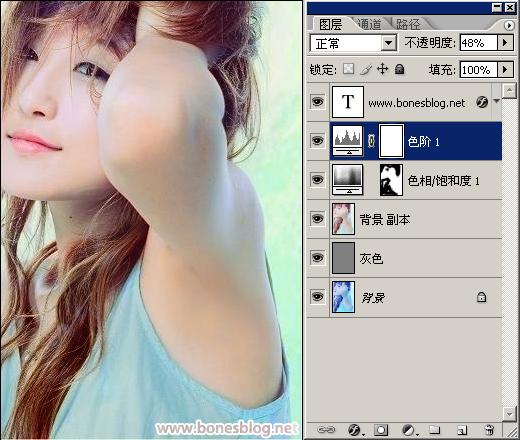The height and width of the screenshot is (440, 520).
Task: Create a new layer group folder
Action: click(435, 430)
